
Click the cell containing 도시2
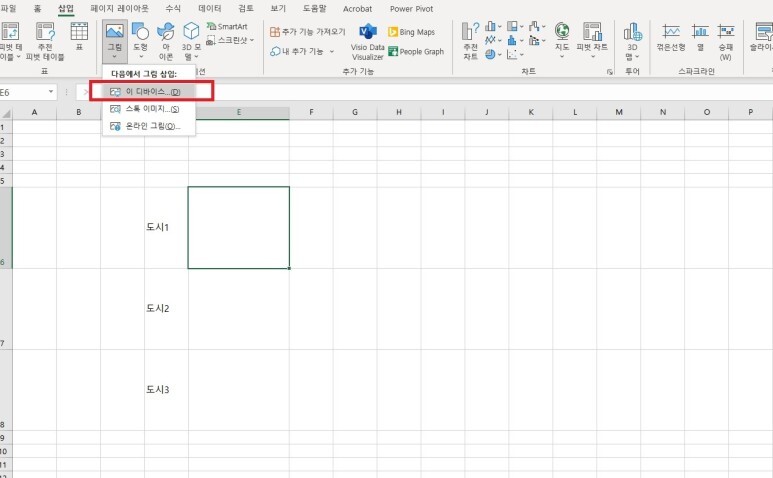166,309
